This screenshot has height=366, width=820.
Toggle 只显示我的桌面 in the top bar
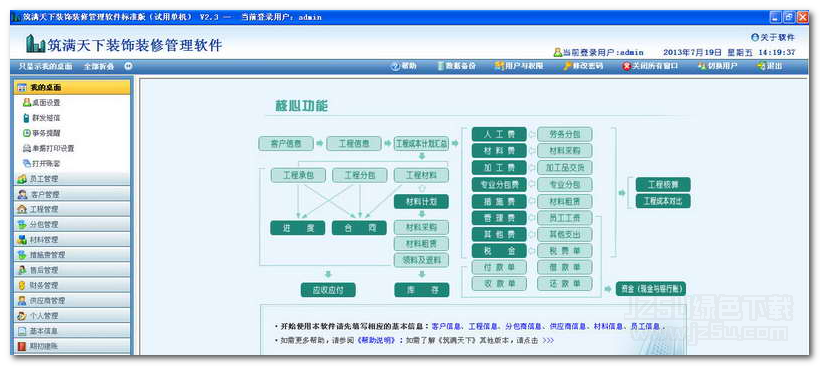[46, 66]
